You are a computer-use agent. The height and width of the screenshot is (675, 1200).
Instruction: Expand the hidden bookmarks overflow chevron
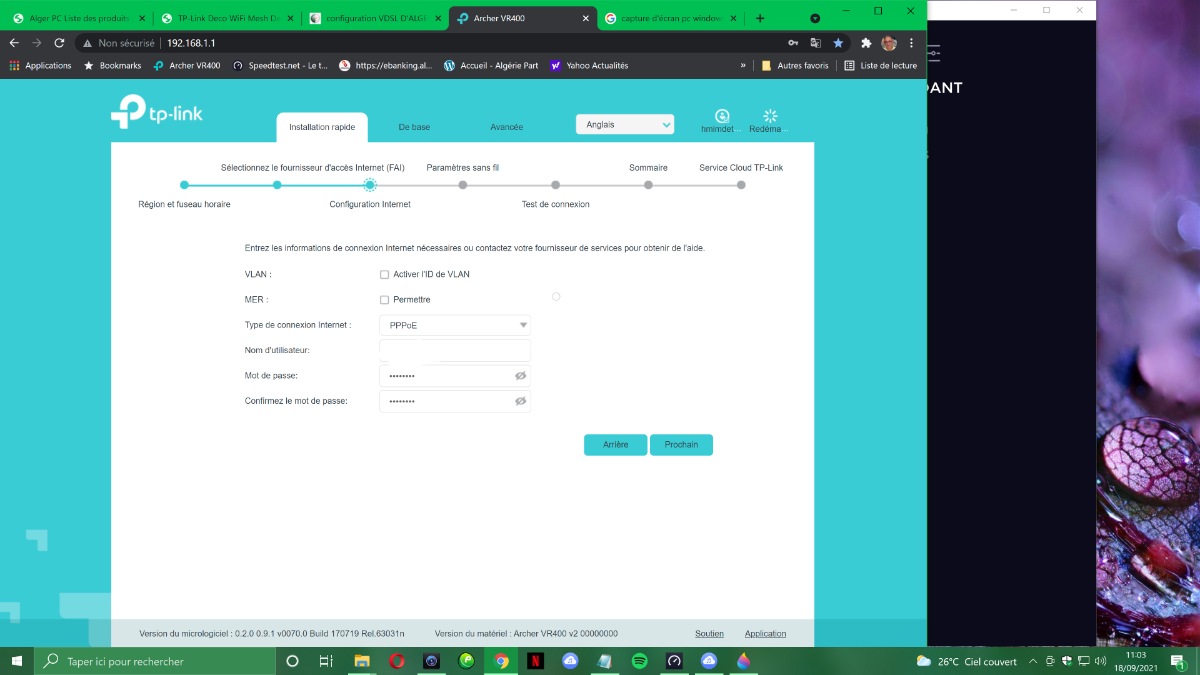[x=743, y=65]
